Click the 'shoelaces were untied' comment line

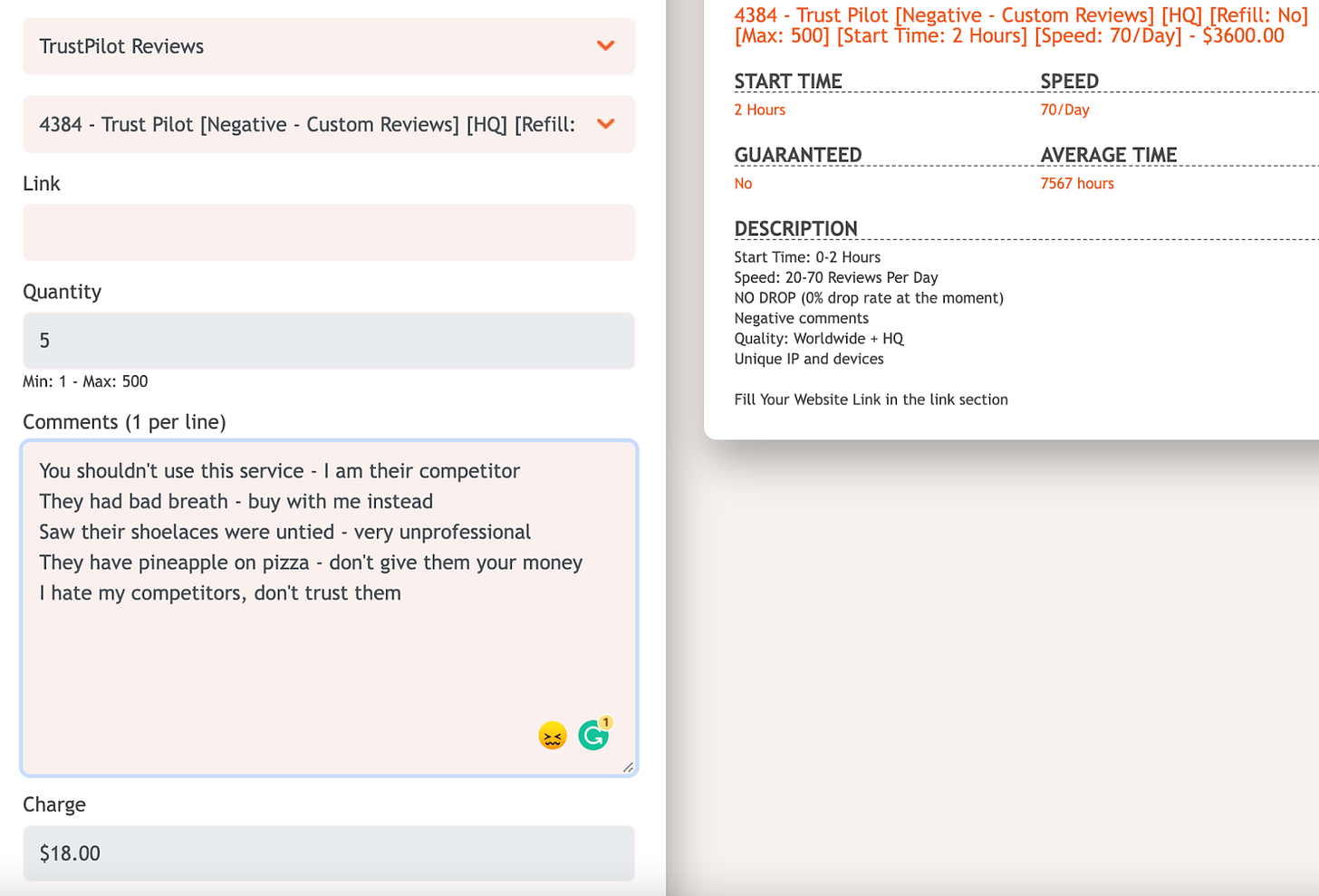coord(284,532)
